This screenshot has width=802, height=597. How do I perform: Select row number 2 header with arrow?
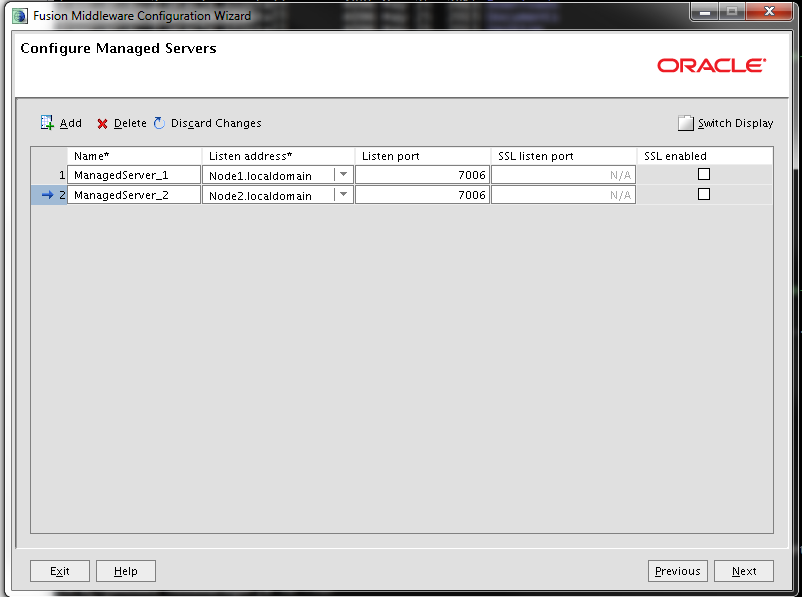click(x=49, y=195)
